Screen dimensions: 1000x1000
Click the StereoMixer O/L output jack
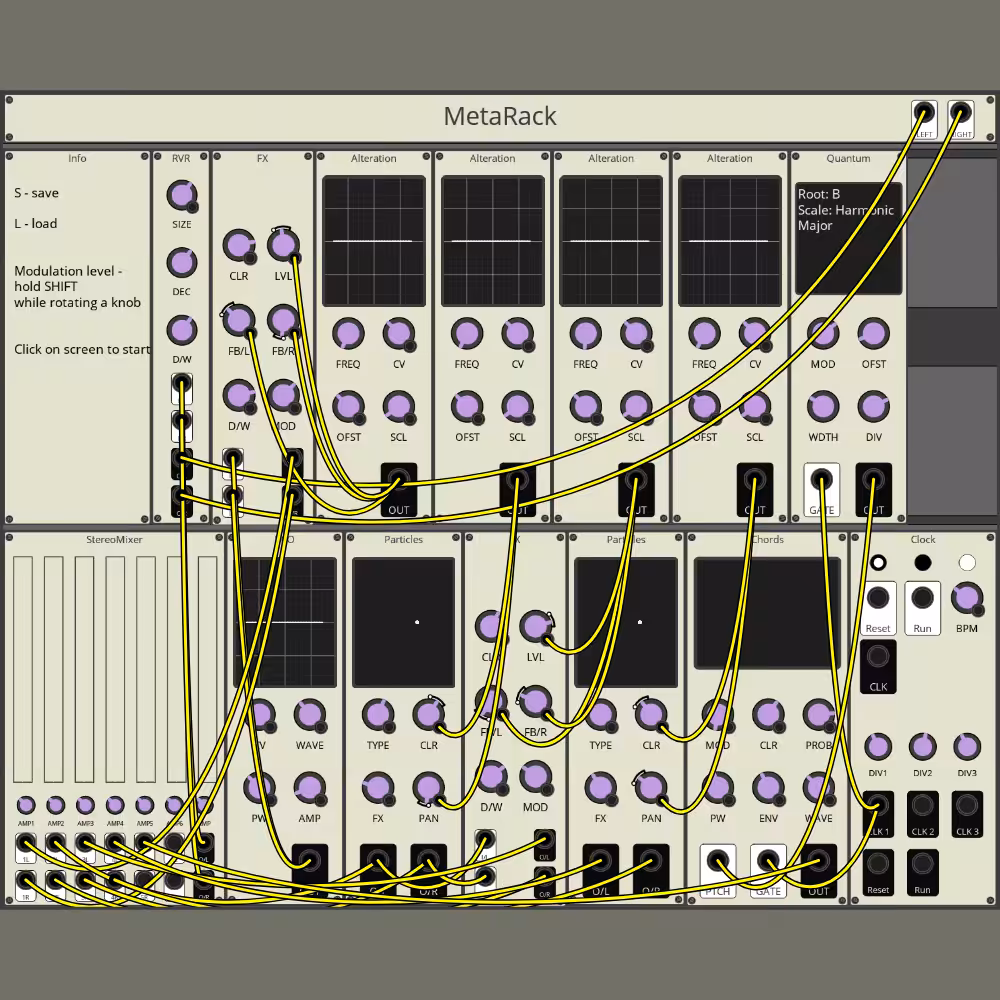(204, 844)
